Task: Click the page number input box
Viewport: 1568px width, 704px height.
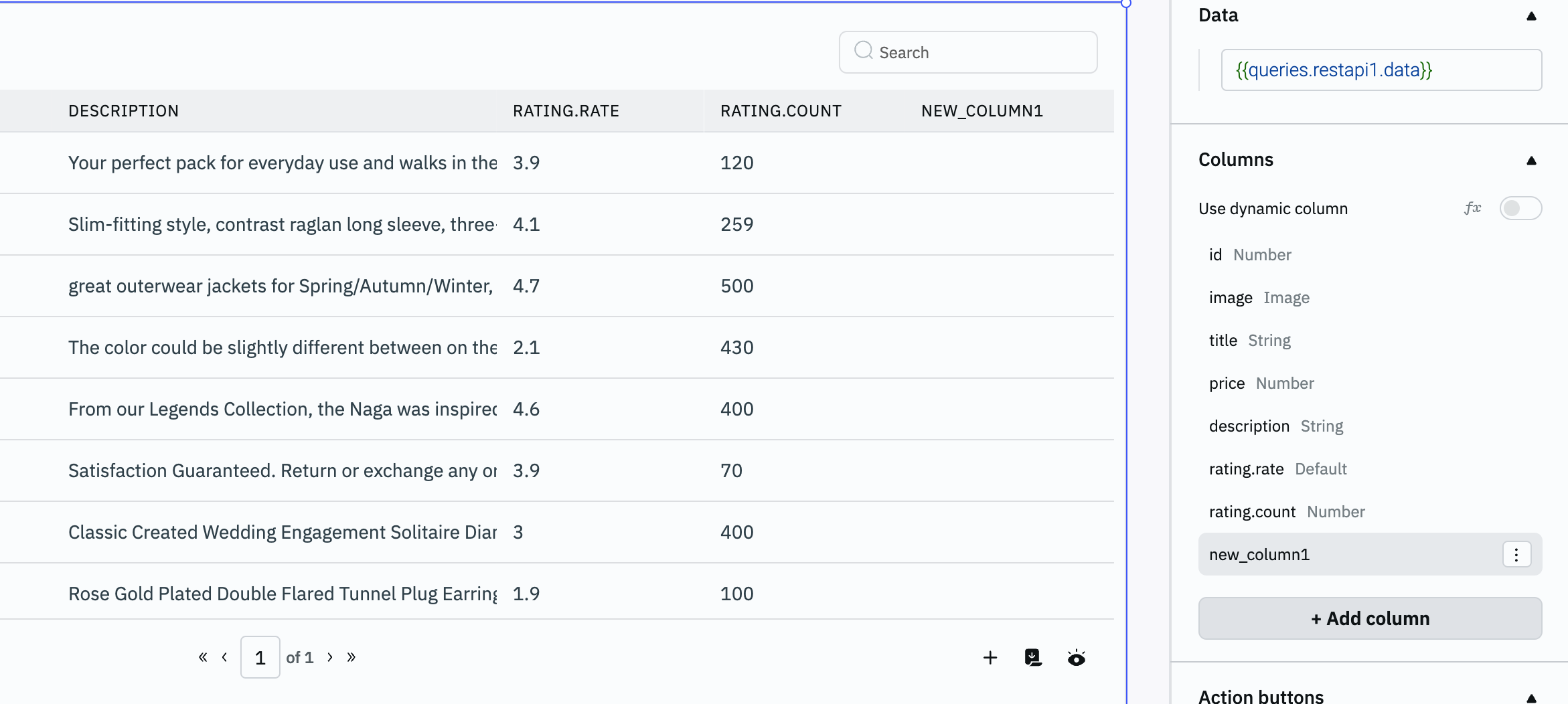Action: click(260, 657)
